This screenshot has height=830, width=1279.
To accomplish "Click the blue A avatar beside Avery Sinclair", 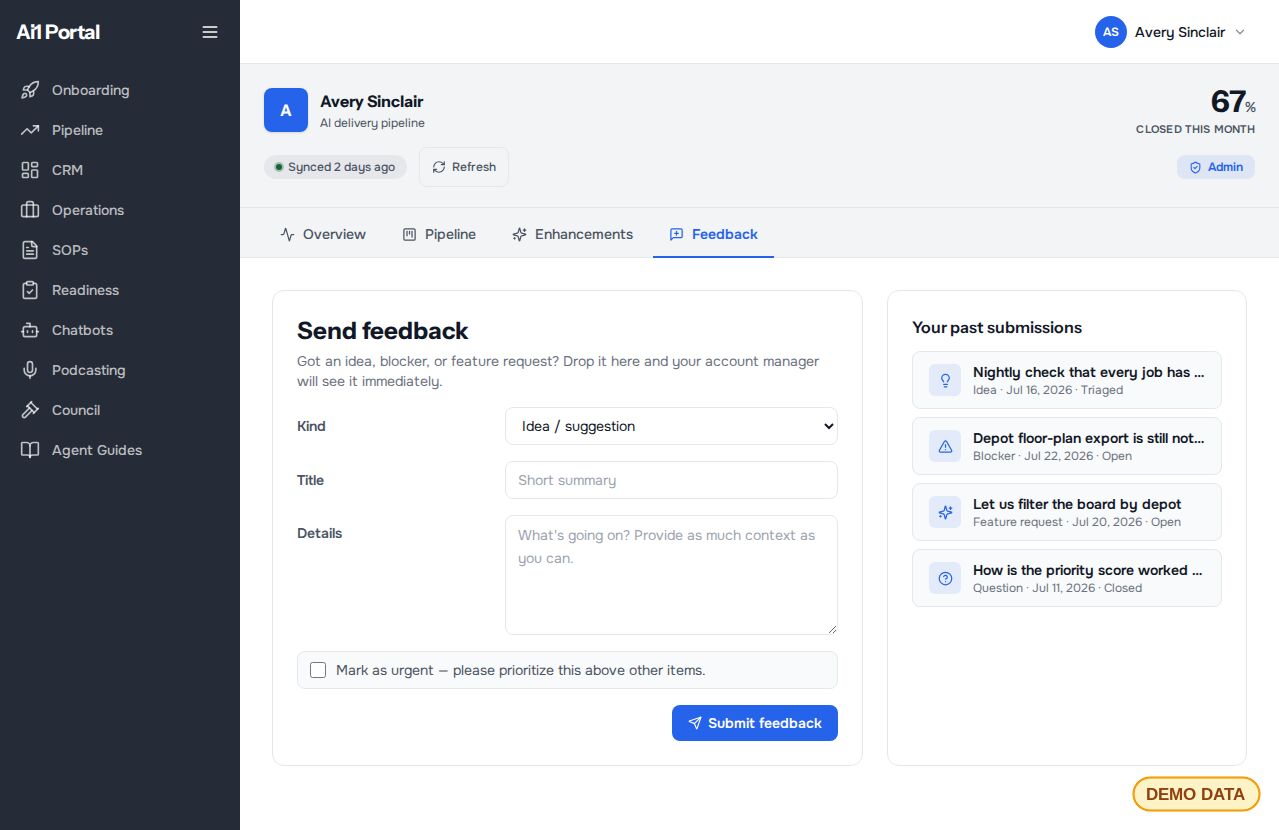I will [286, 110].
